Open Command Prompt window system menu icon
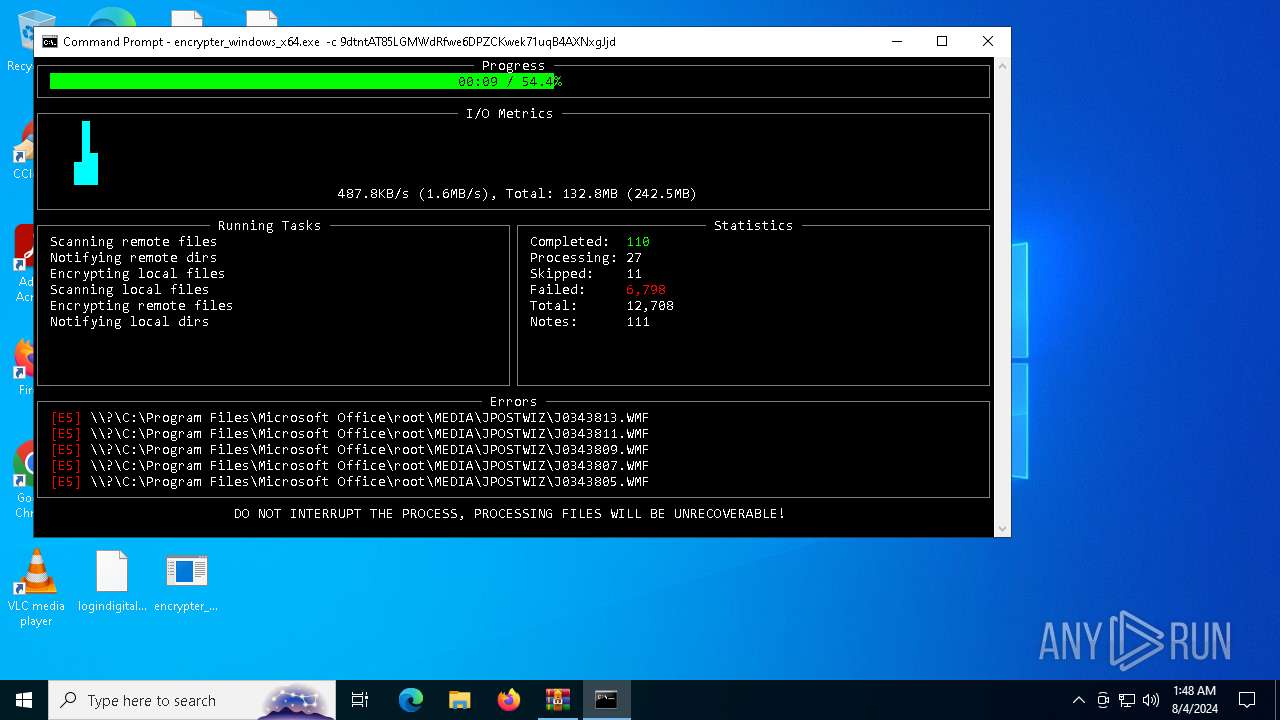 point(49,42)
